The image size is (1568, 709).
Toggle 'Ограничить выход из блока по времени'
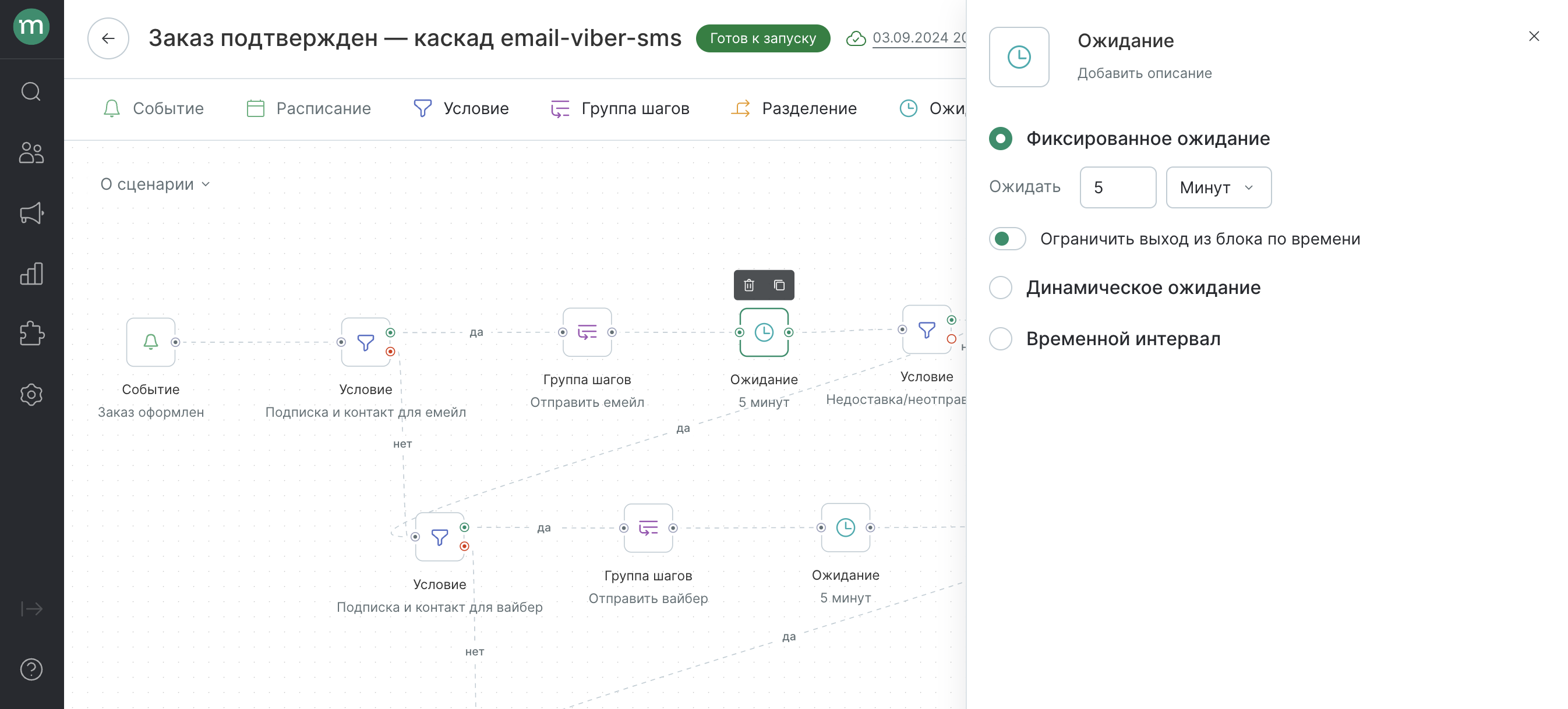(1008, 239)
